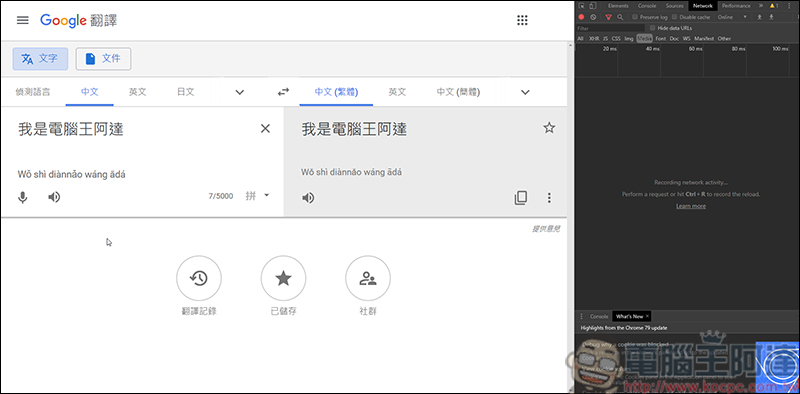Export the HAR file with the download arrow

(771, 17)
